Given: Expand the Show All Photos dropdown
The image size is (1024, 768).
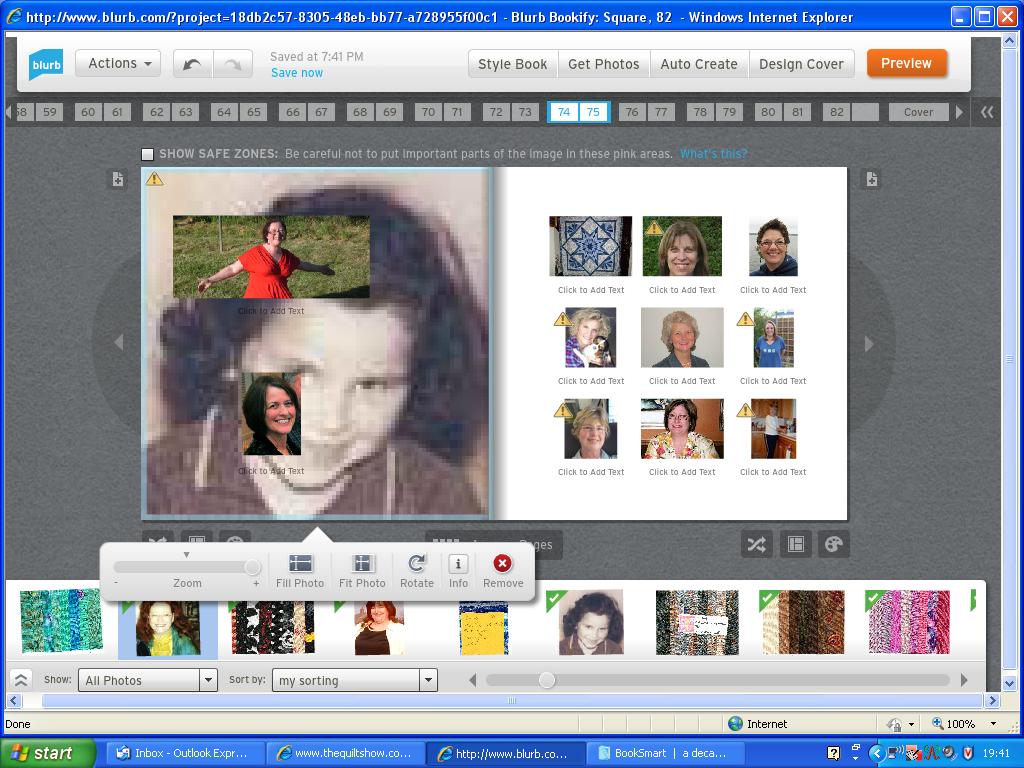Looking at the screenshot, I should pyautogui.click(x=208, y=680).
